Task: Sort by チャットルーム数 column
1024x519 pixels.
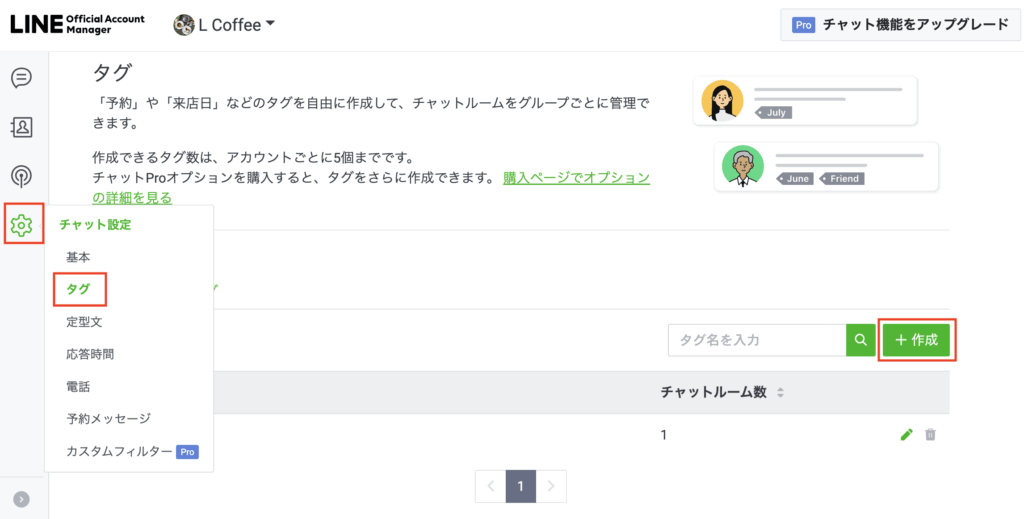Action: coord(781,392)
